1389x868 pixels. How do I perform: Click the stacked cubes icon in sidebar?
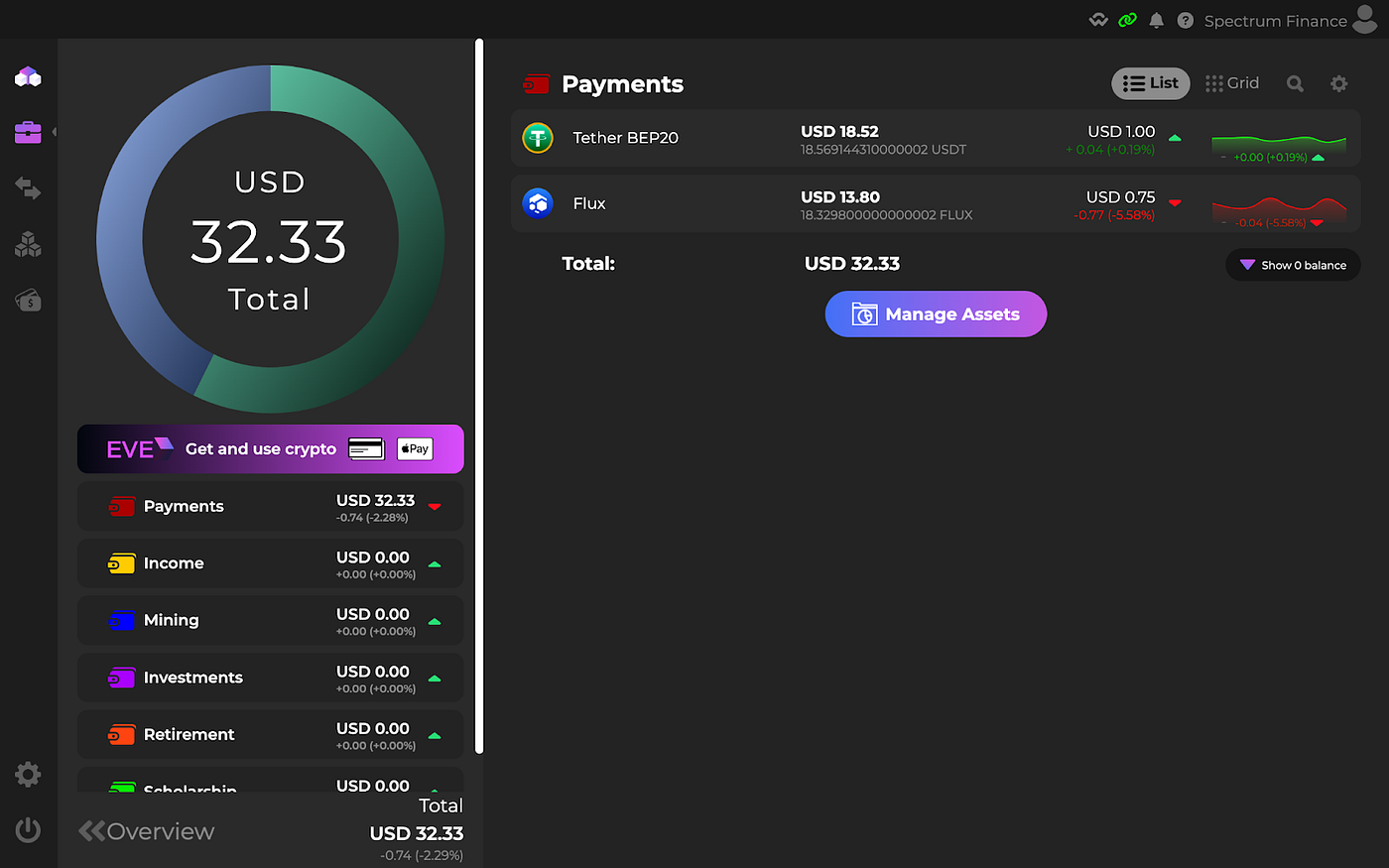(x=28, y=244)
